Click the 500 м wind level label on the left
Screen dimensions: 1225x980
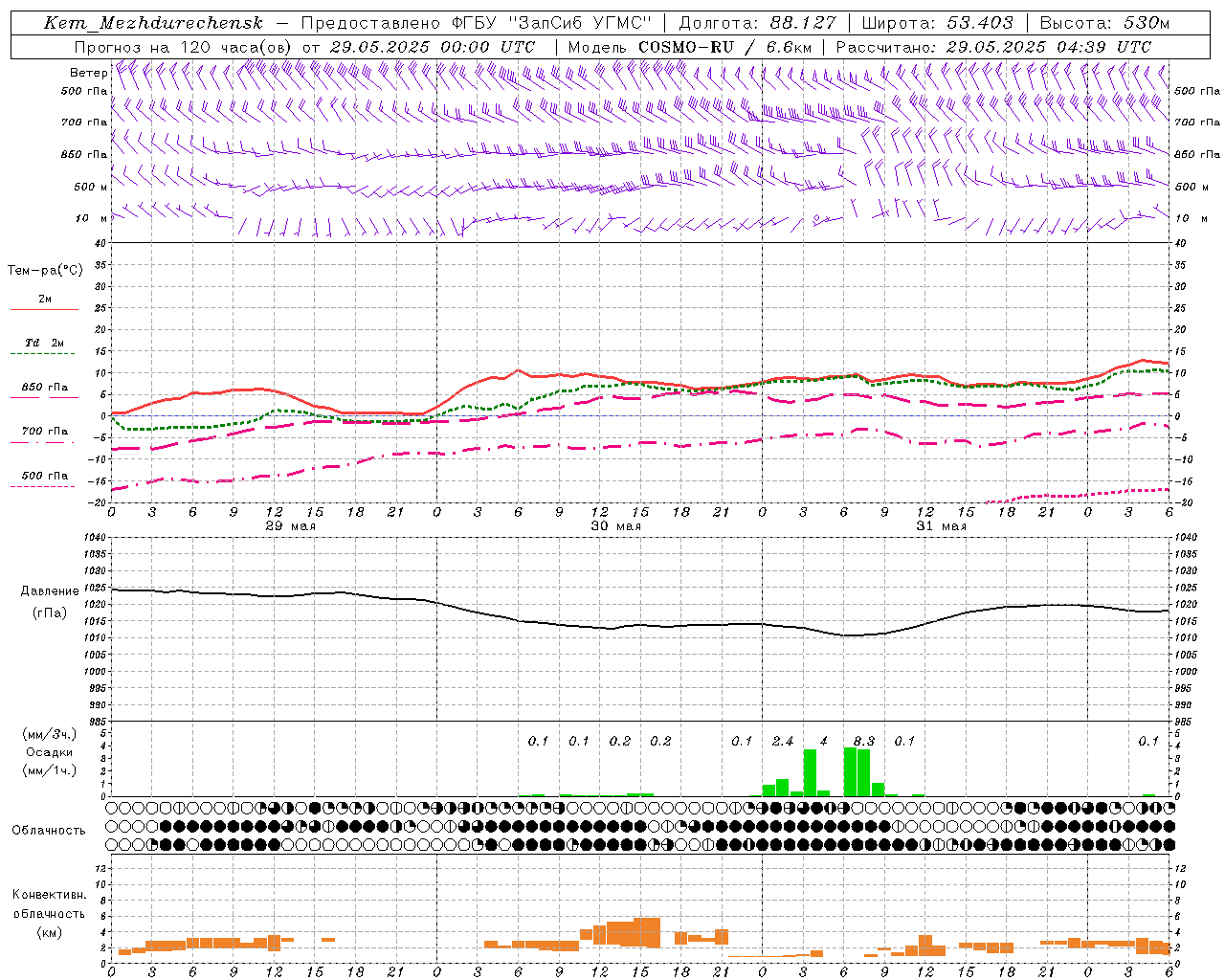(x=91, y=187)
